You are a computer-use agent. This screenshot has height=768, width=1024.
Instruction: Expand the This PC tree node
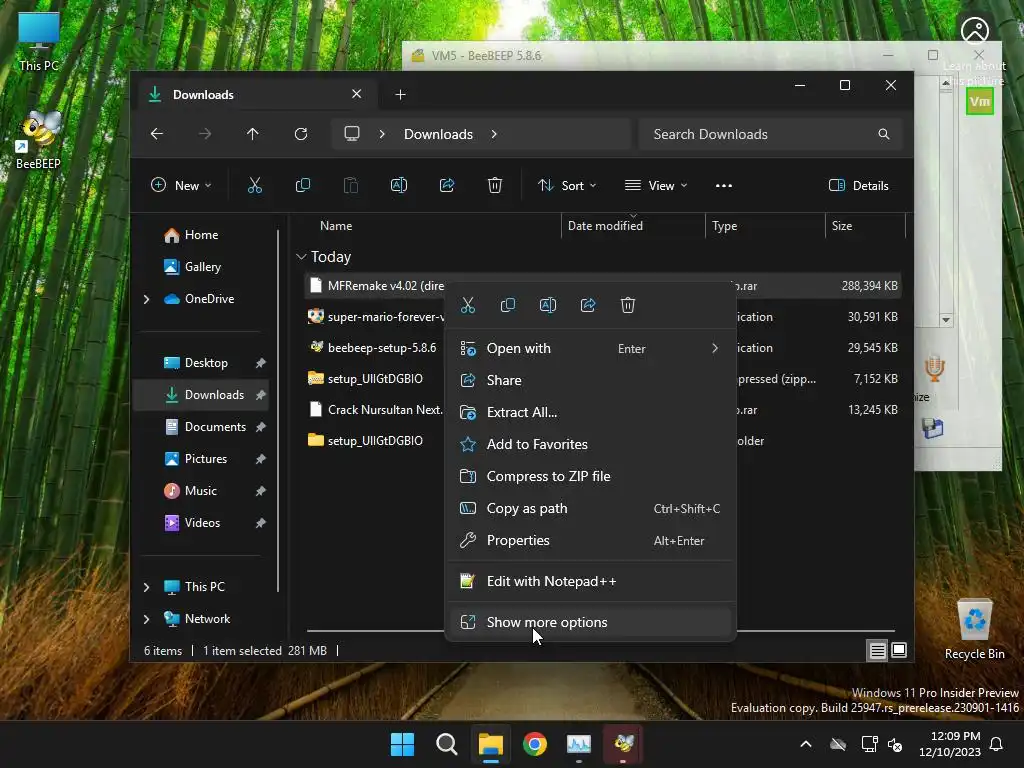pos(146,587)
